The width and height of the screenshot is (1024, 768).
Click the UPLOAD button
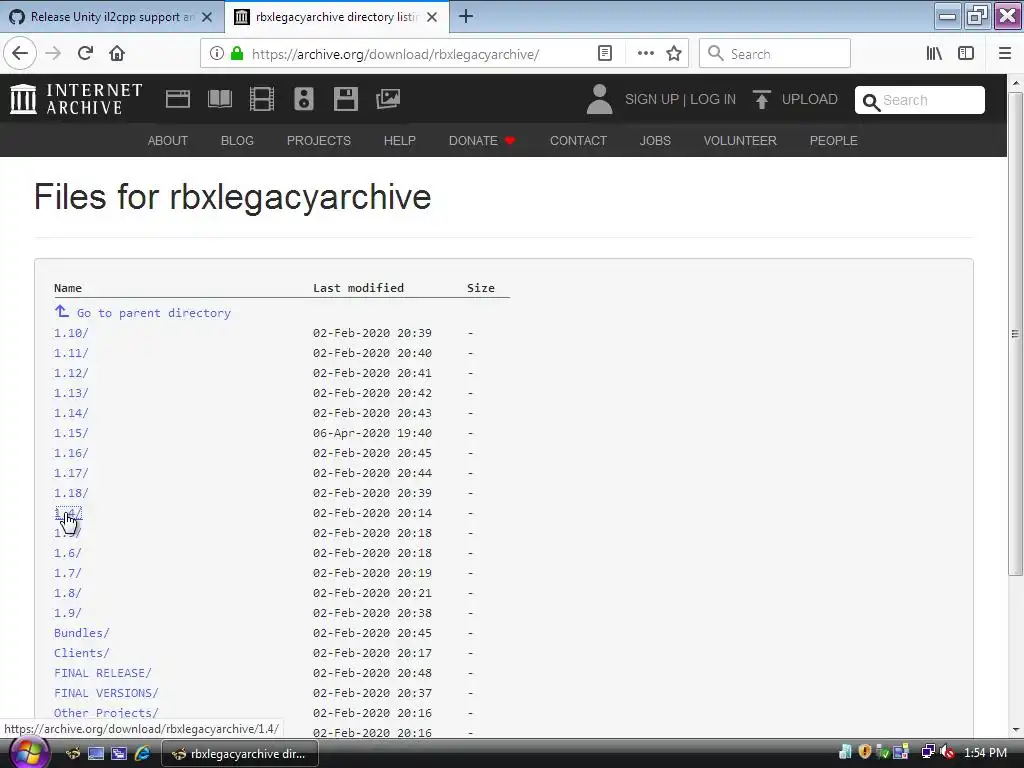point(795,99)
